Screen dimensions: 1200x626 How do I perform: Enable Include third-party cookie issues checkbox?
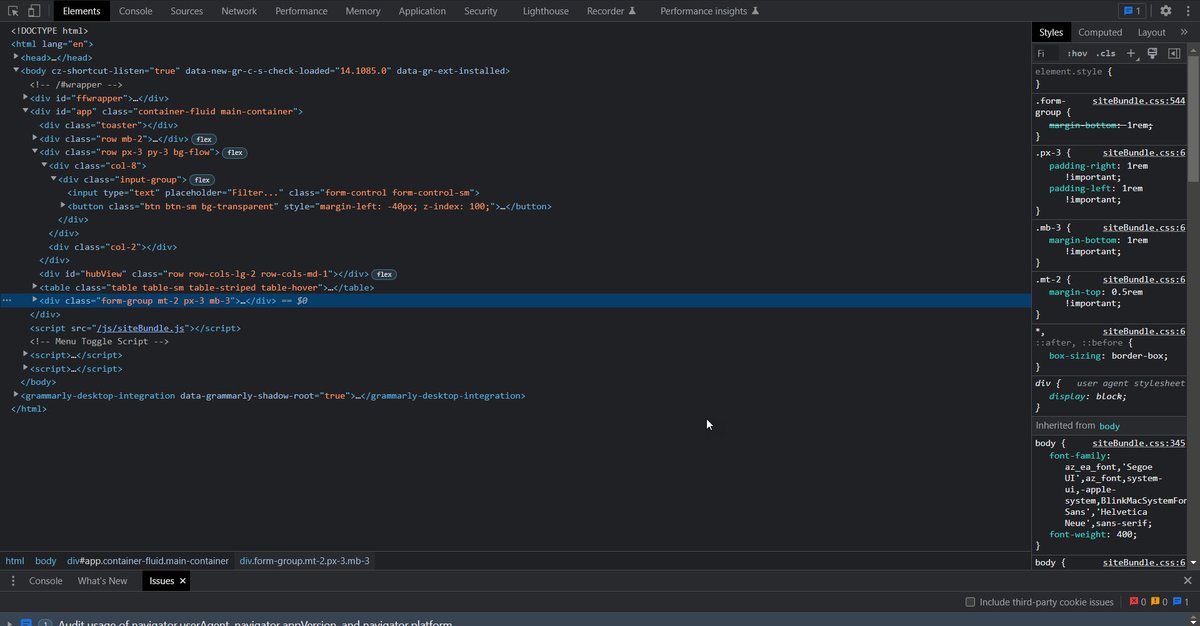pyautogui.click(x=970, y=602)
